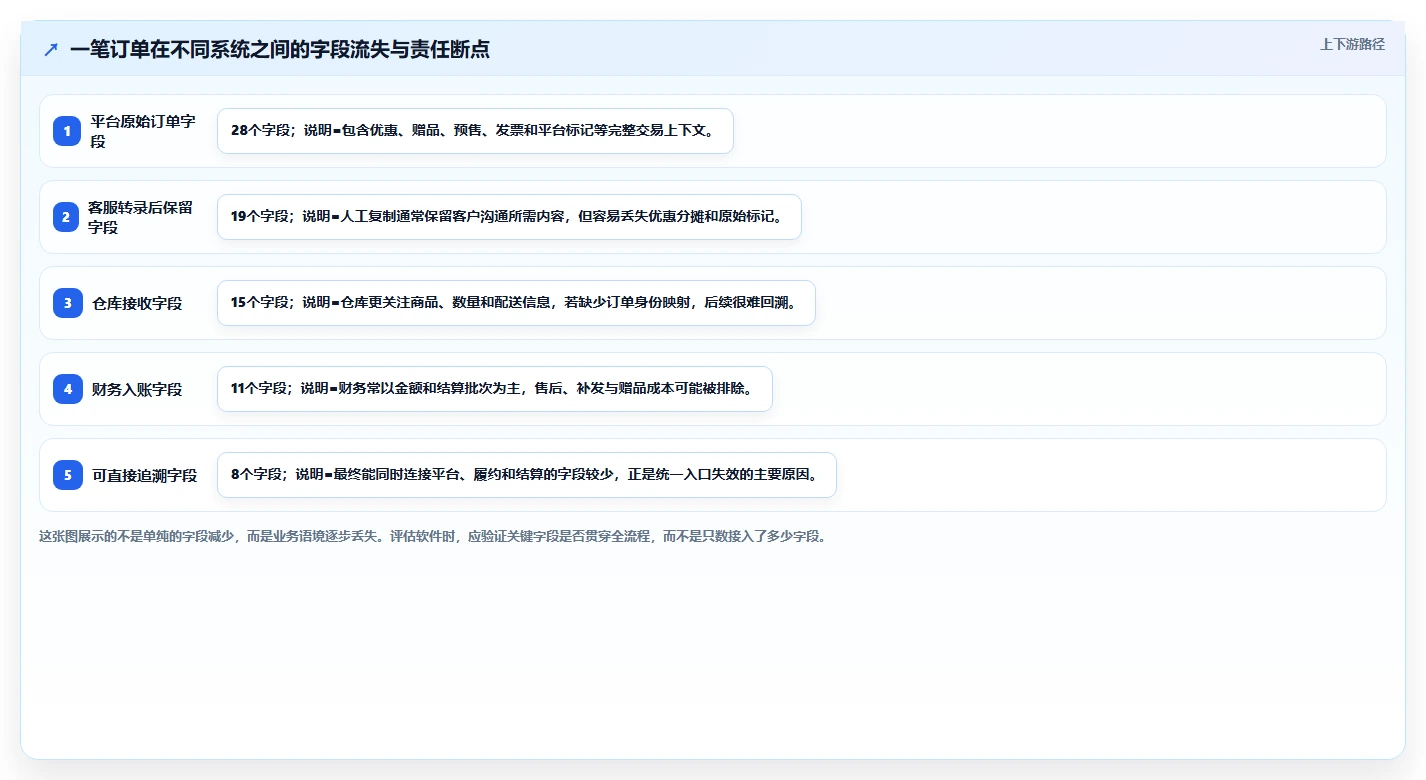The image size is (1426, 780).
Task: Click the title 一笔订单在不同系统之间的字段流失与责任断点
Action: [280, 49]
